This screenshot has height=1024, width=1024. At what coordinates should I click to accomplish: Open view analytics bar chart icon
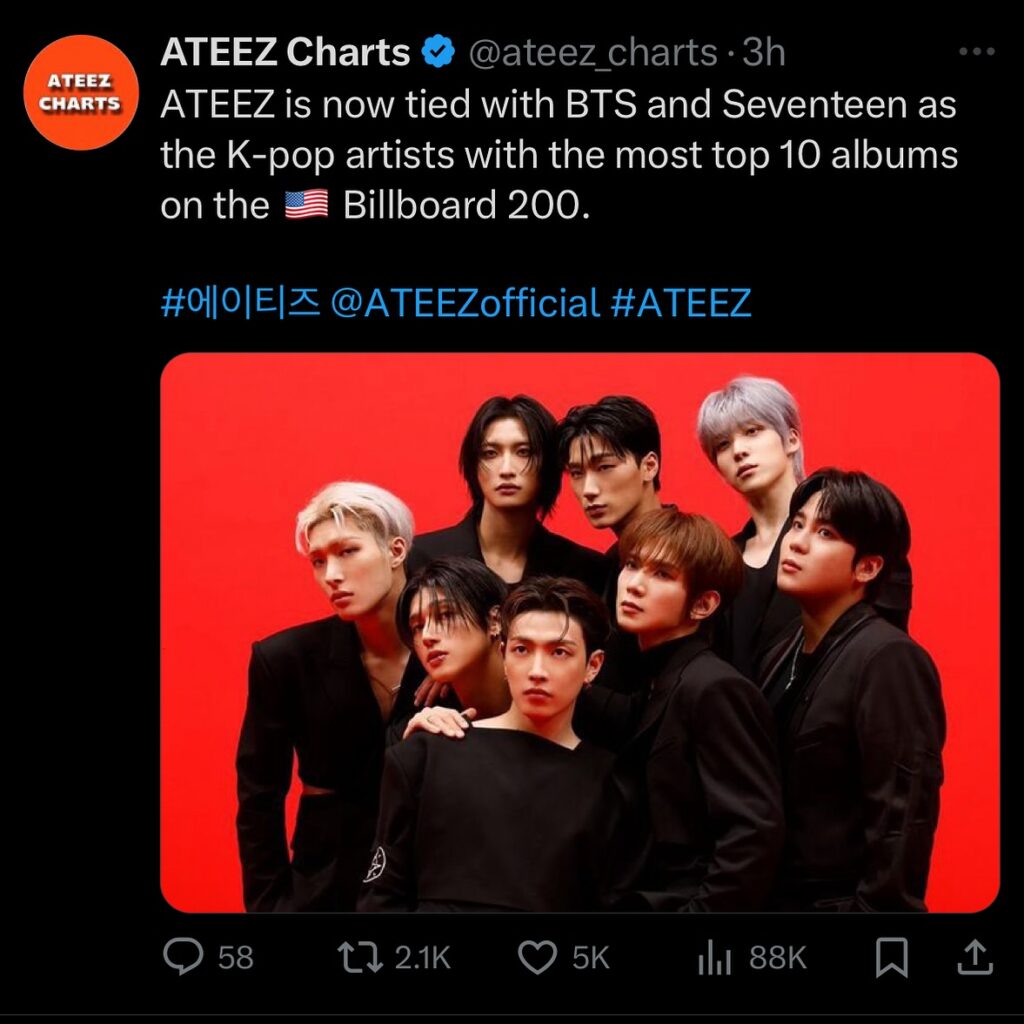pyautogui.click(x=710, y=957)
